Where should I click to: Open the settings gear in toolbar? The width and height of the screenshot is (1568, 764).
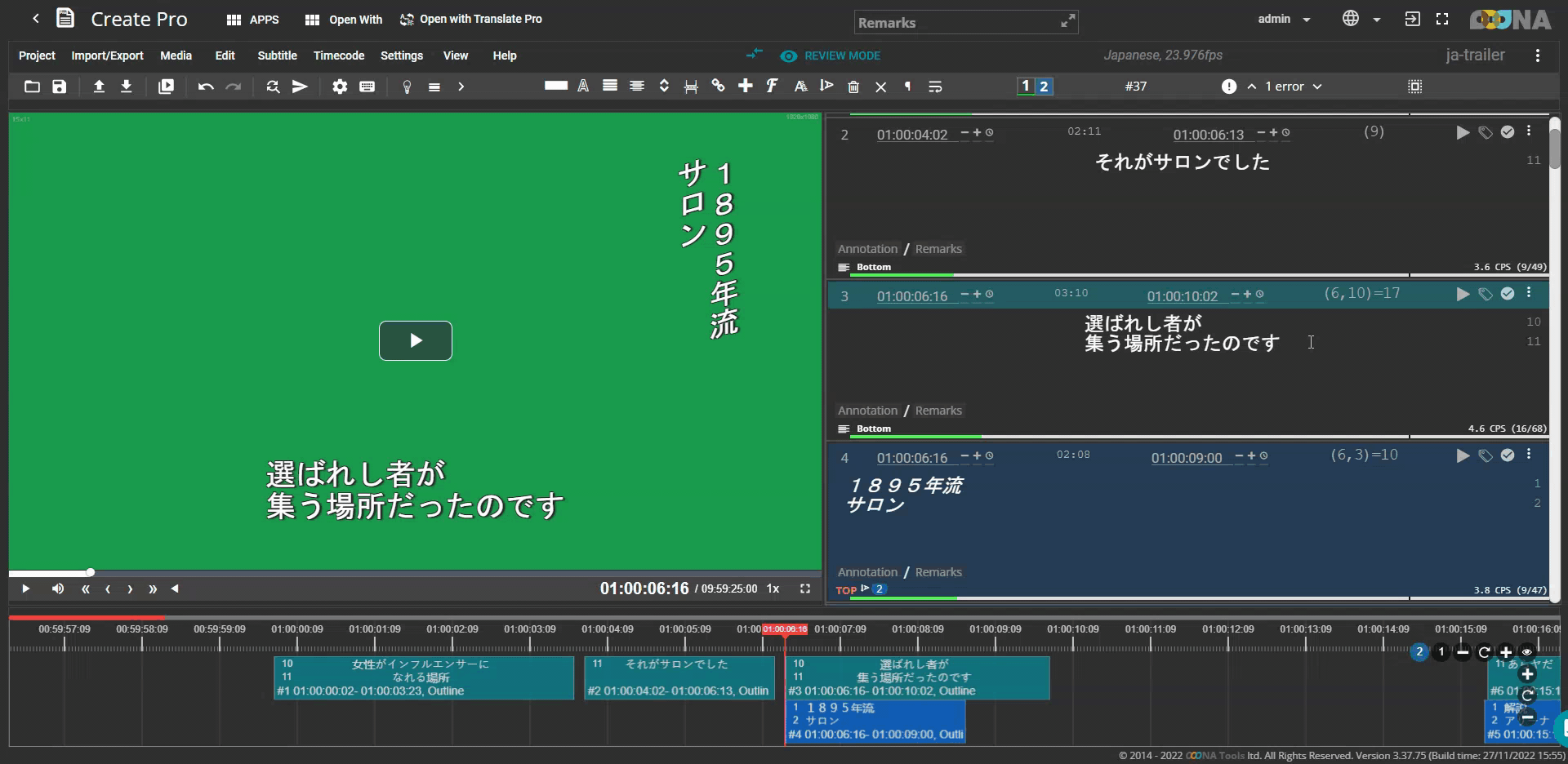click(x=340, y=87)
